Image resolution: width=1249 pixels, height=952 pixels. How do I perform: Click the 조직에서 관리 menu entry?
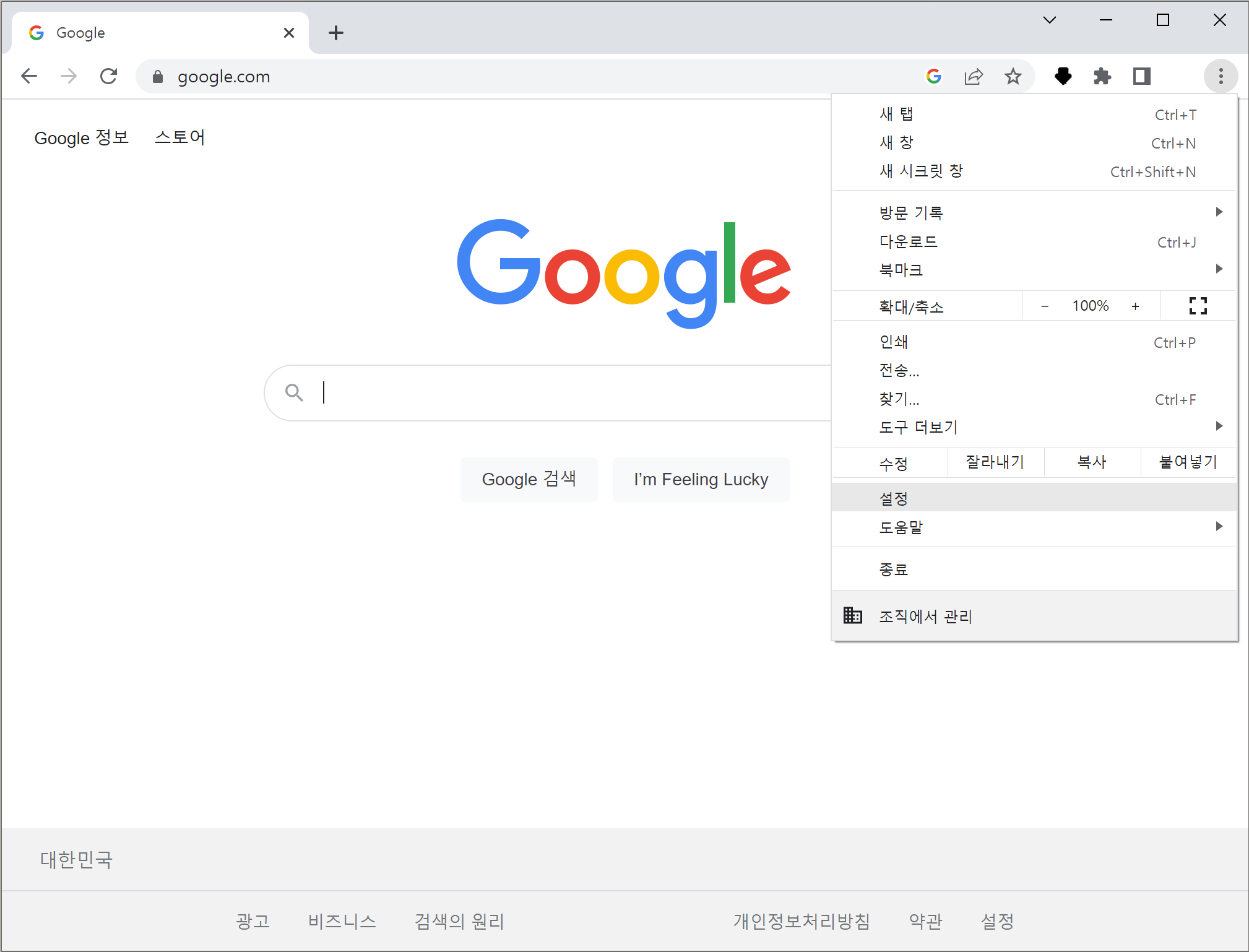[x=1034, y=615]
